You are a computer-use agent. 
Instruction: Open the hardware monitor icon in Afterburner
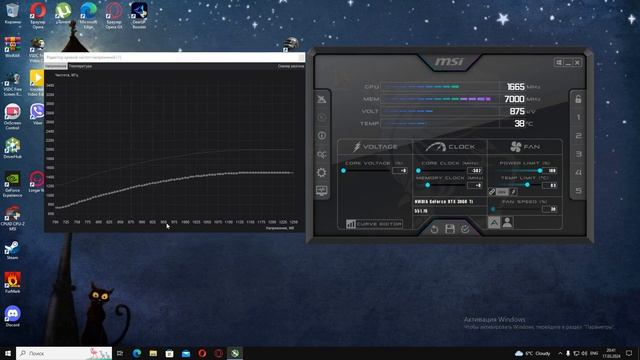click(322, 191)
